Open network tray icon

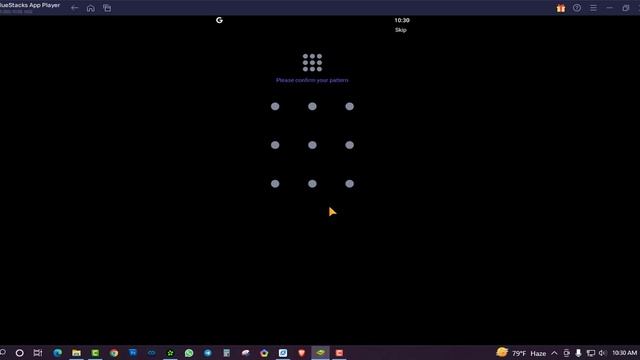click(x=591, y=353)
